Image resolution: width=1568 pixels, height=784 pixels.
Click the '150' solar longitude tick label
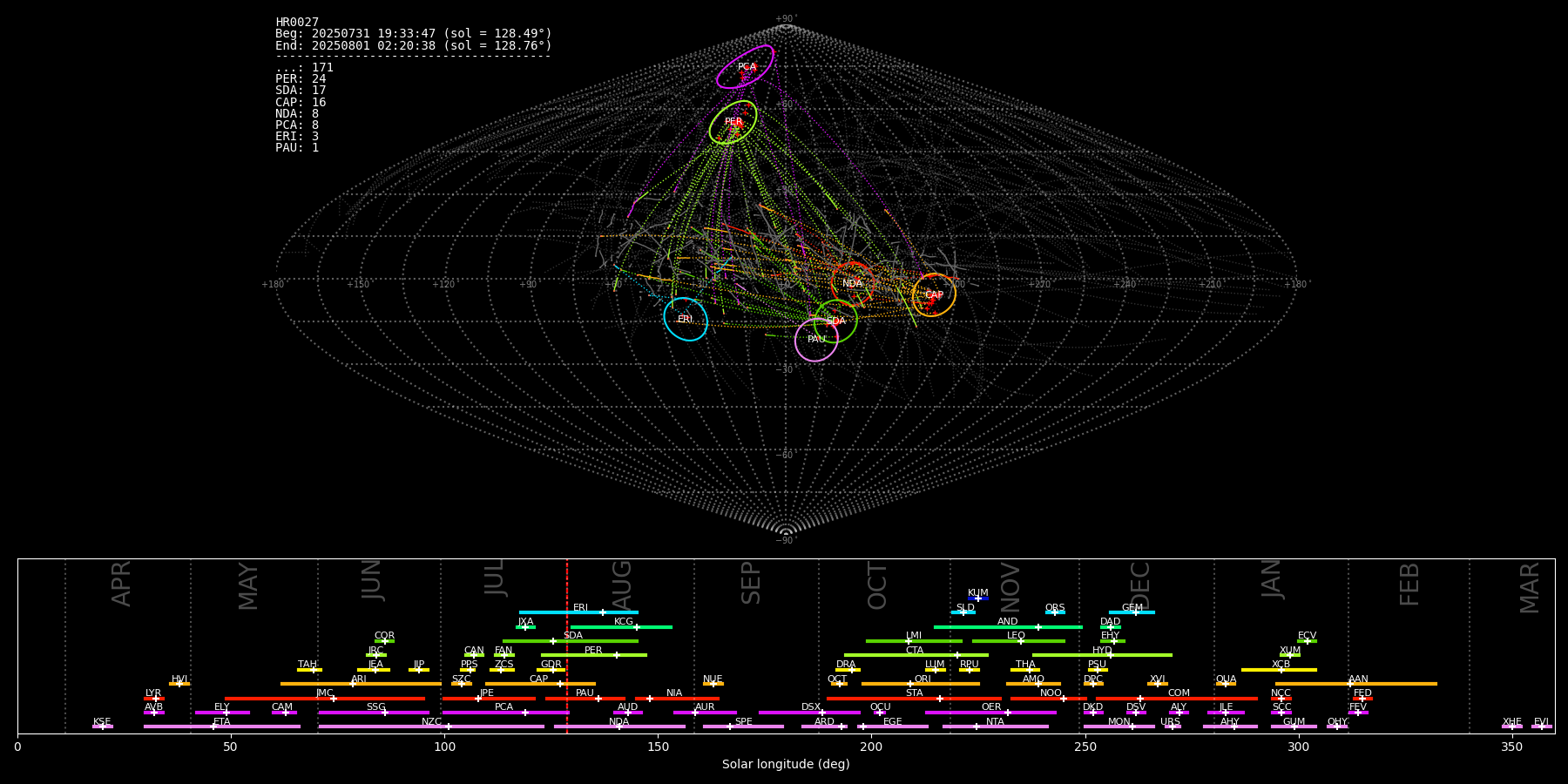coord(658,747)
